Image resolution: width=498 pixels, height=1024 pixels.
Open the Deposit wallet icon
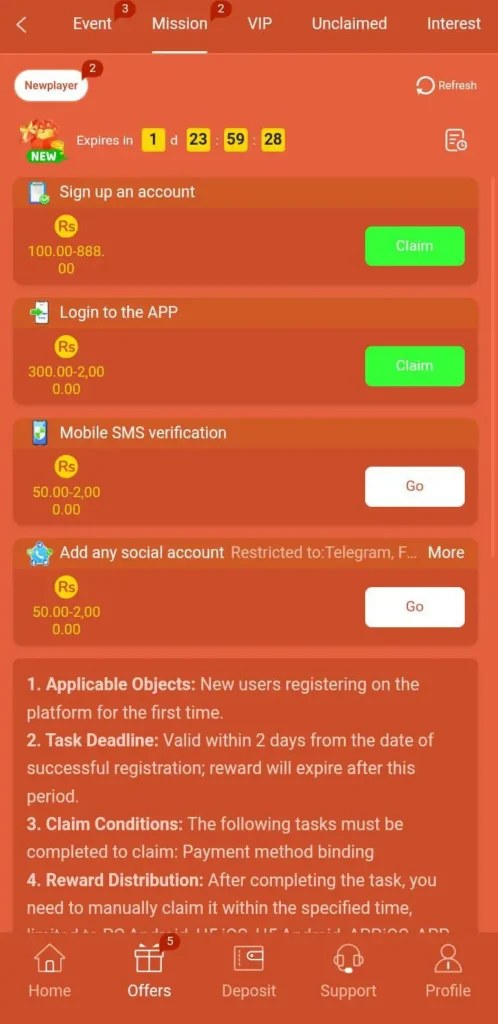(x=249, y=959)
